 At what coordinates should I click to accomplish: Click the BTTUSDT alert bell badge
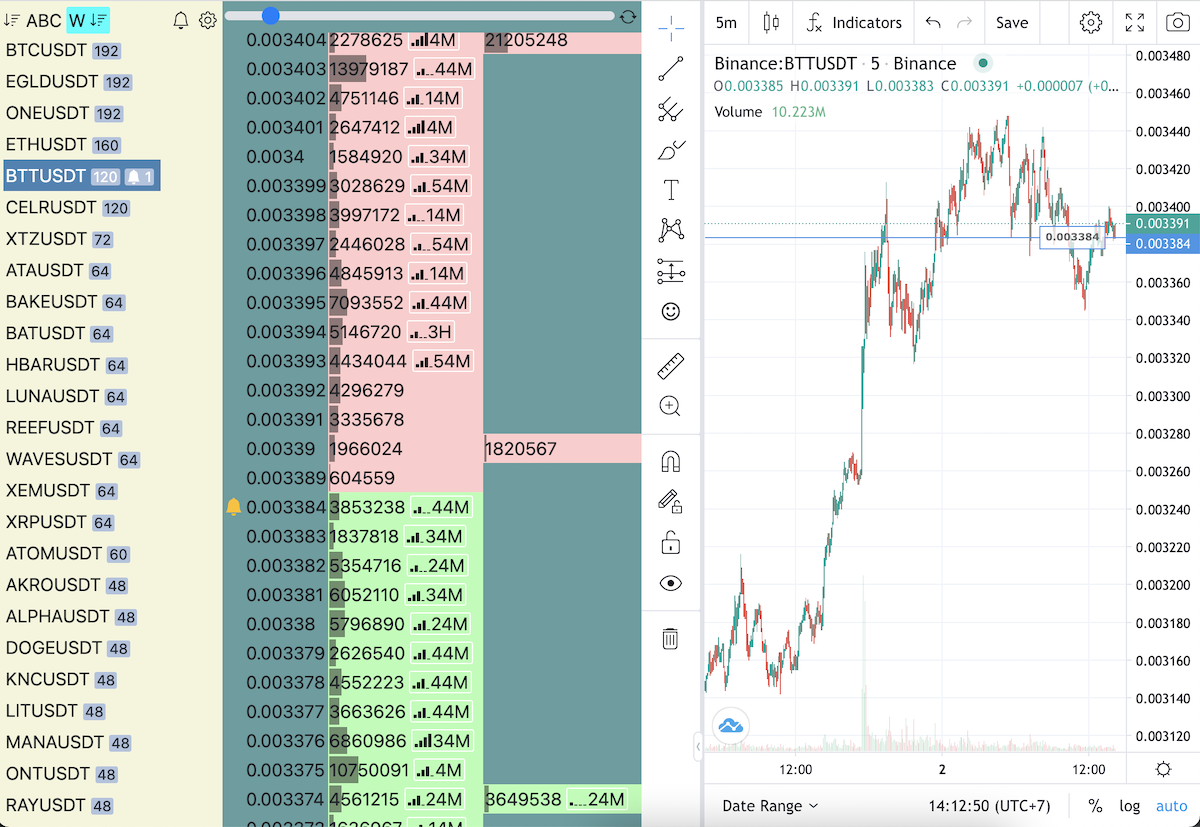[140, 177]
